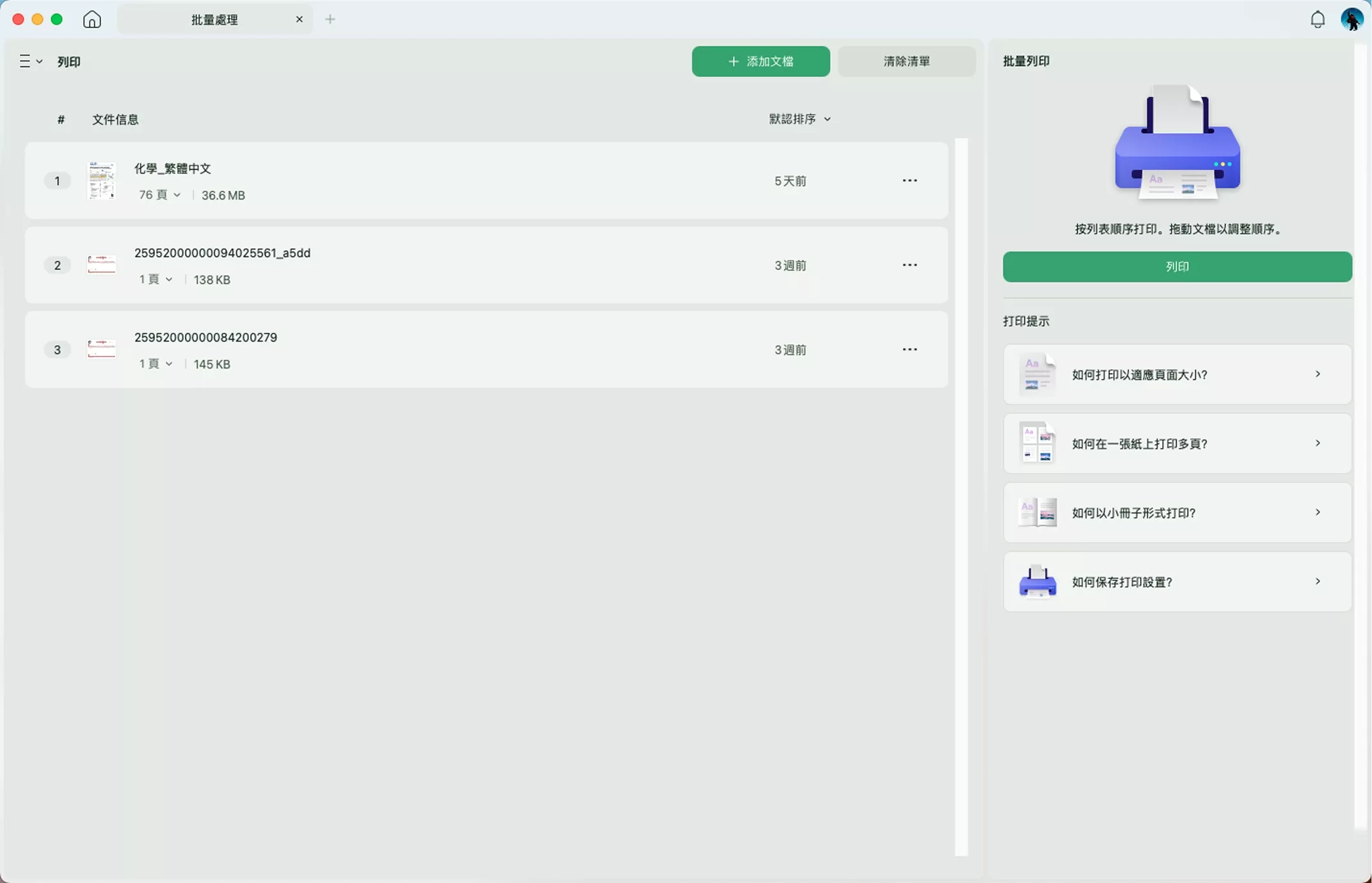Select thumbnail of 25952000000094025561_a5dd
Screen dimensions: 1372x883
(x=101, y=264)
